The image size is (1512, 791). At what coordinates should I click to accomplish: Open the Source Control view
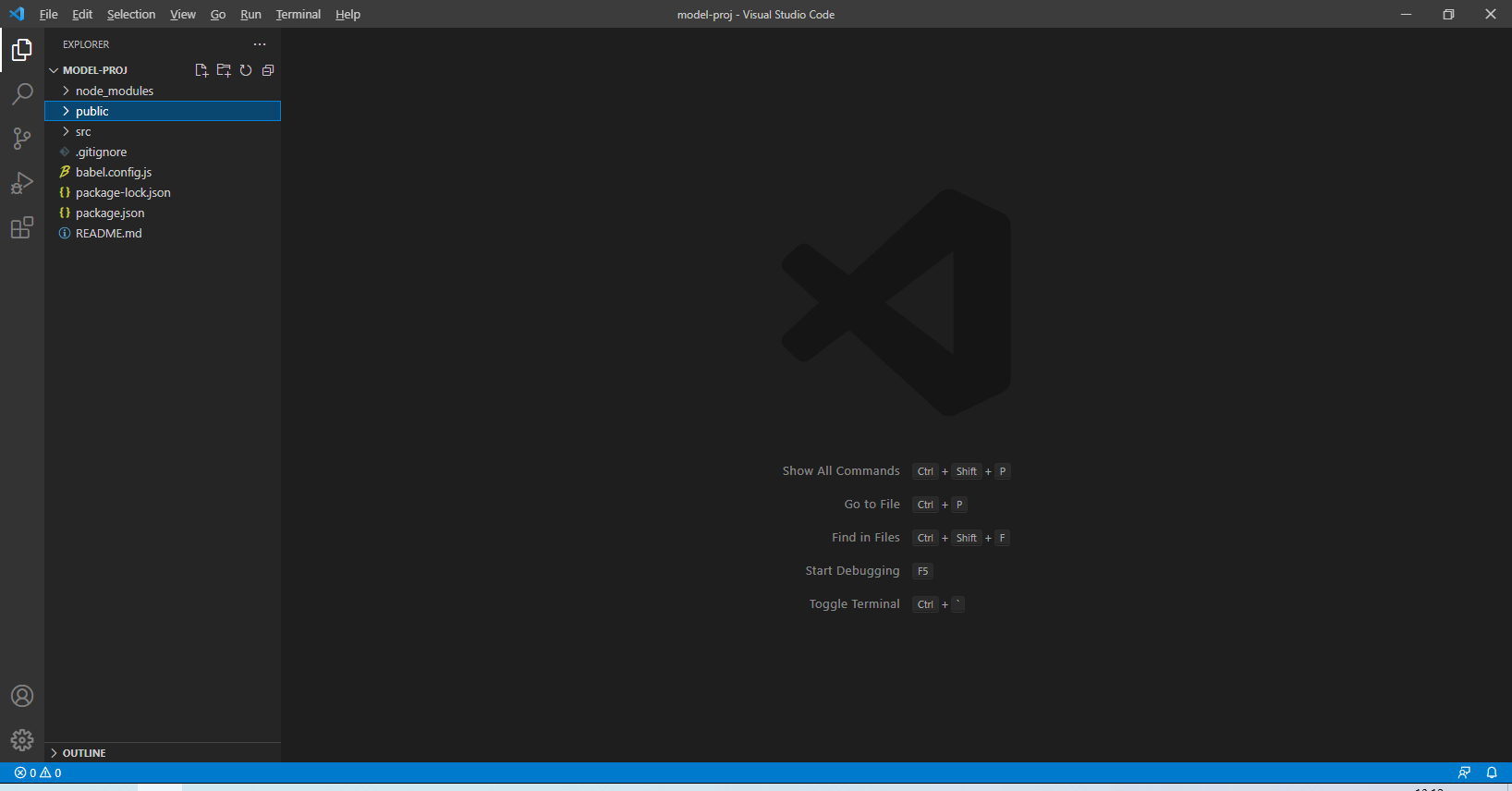coord(22,139)
